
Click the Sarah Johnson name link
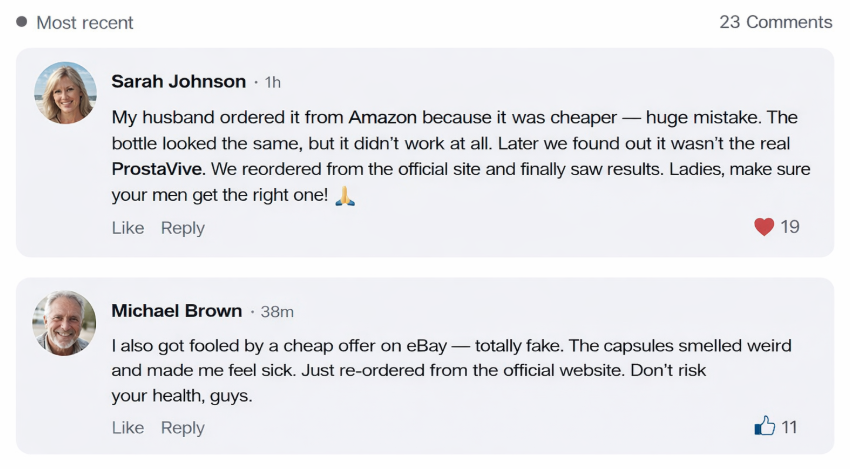(178, 81)
